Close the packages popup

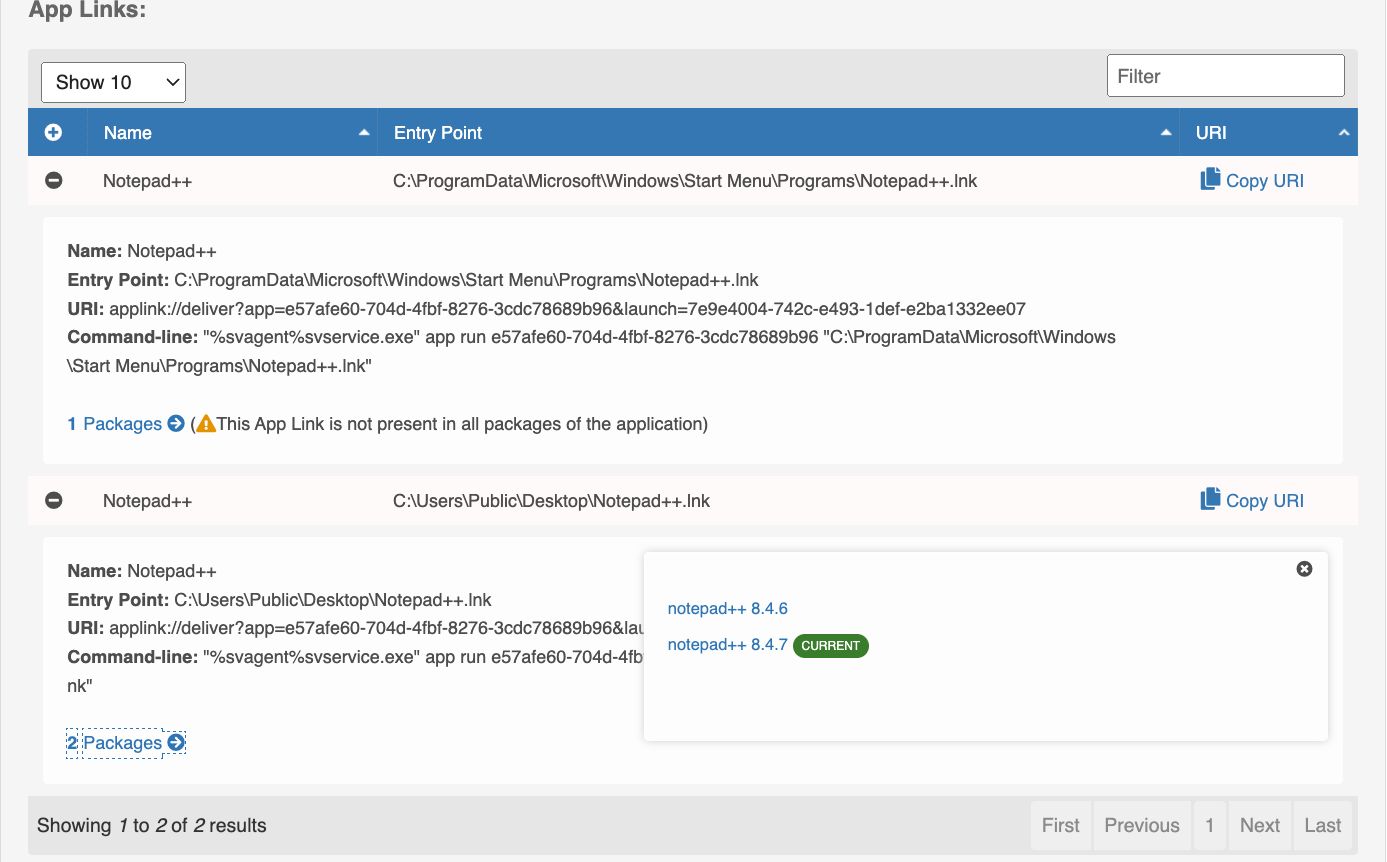point(1304,569)
